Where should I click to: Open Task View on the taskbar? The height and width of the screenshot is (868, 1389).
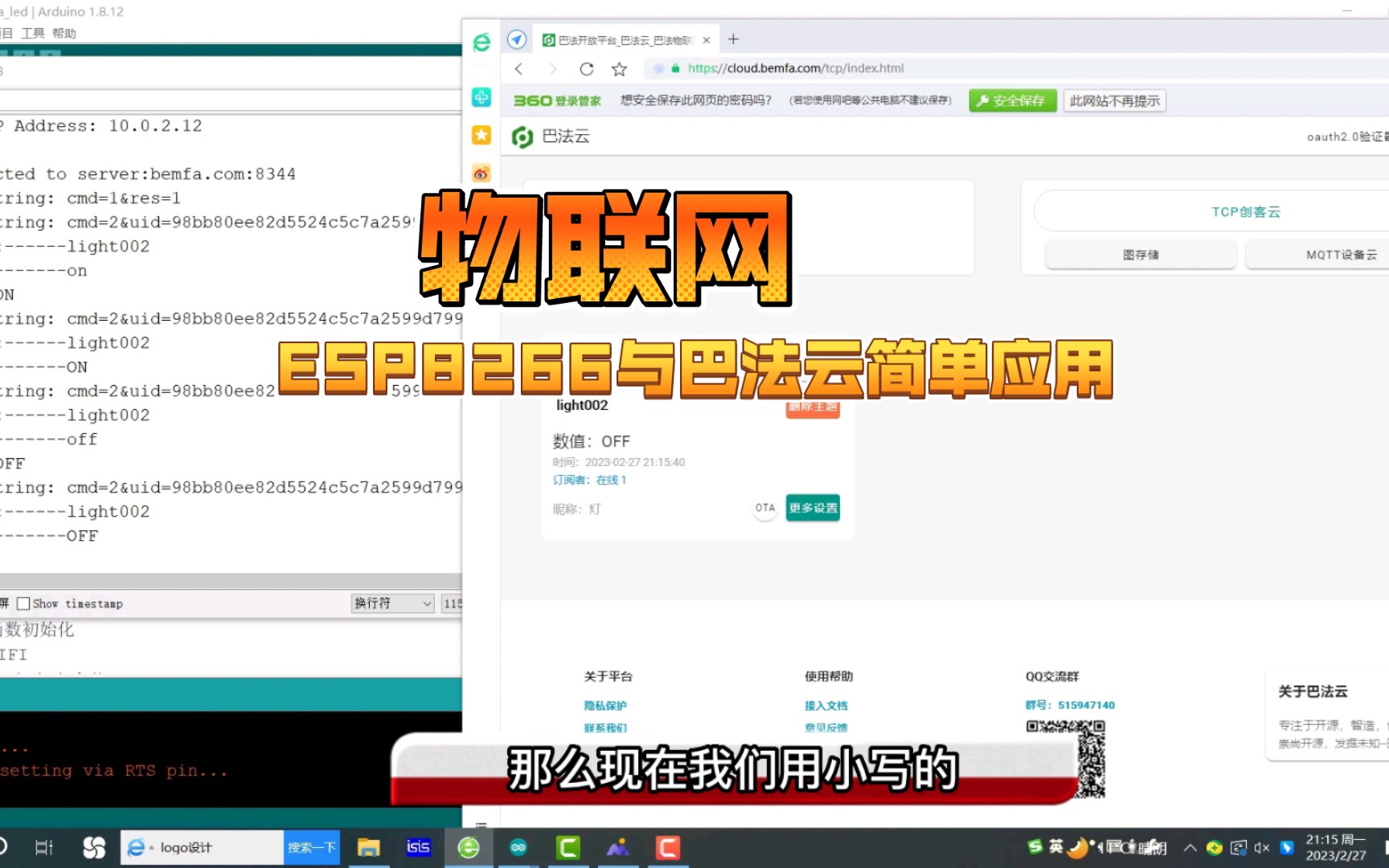[44, 847]
